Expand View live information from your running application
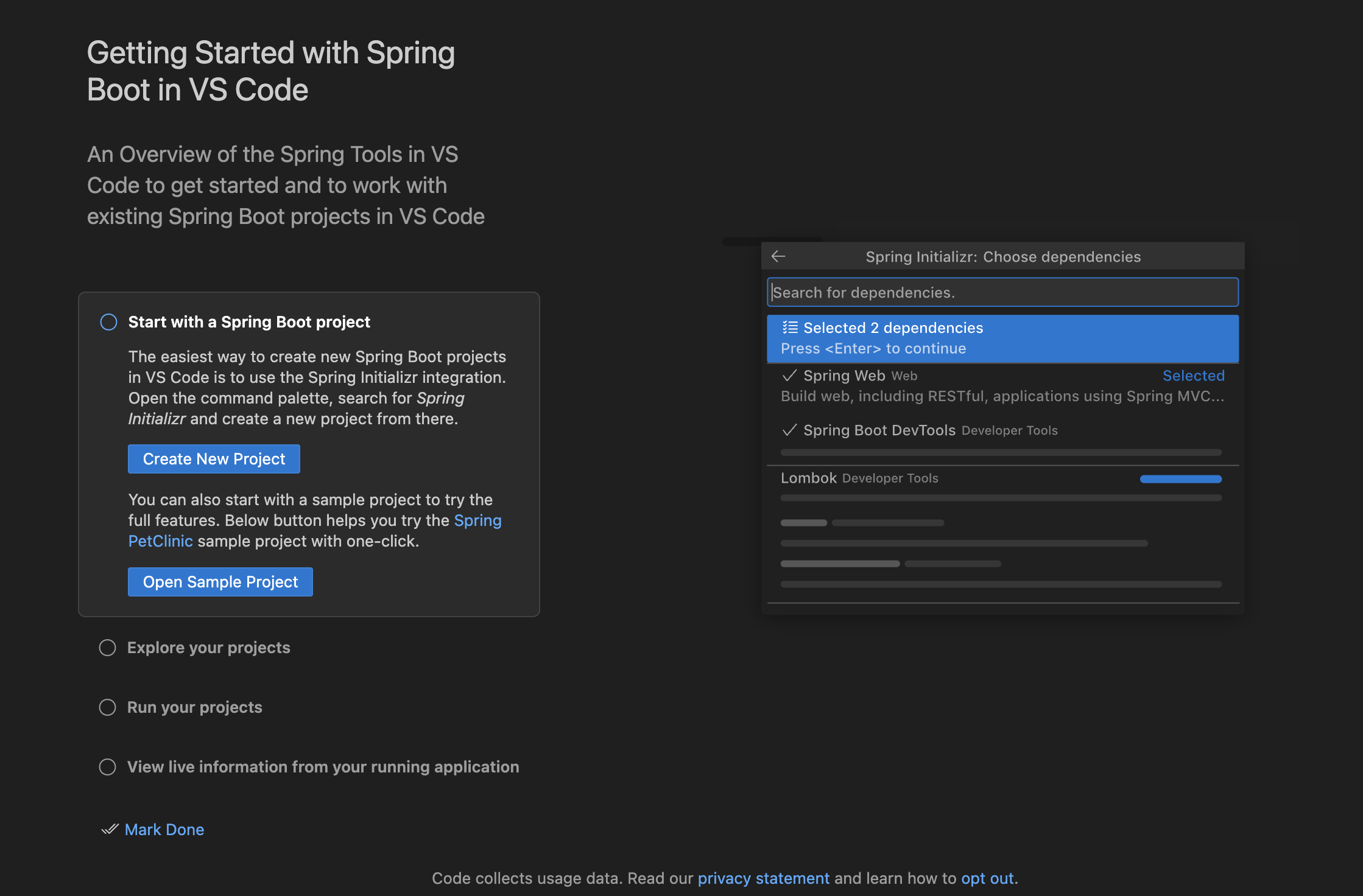 click(323, 767)
